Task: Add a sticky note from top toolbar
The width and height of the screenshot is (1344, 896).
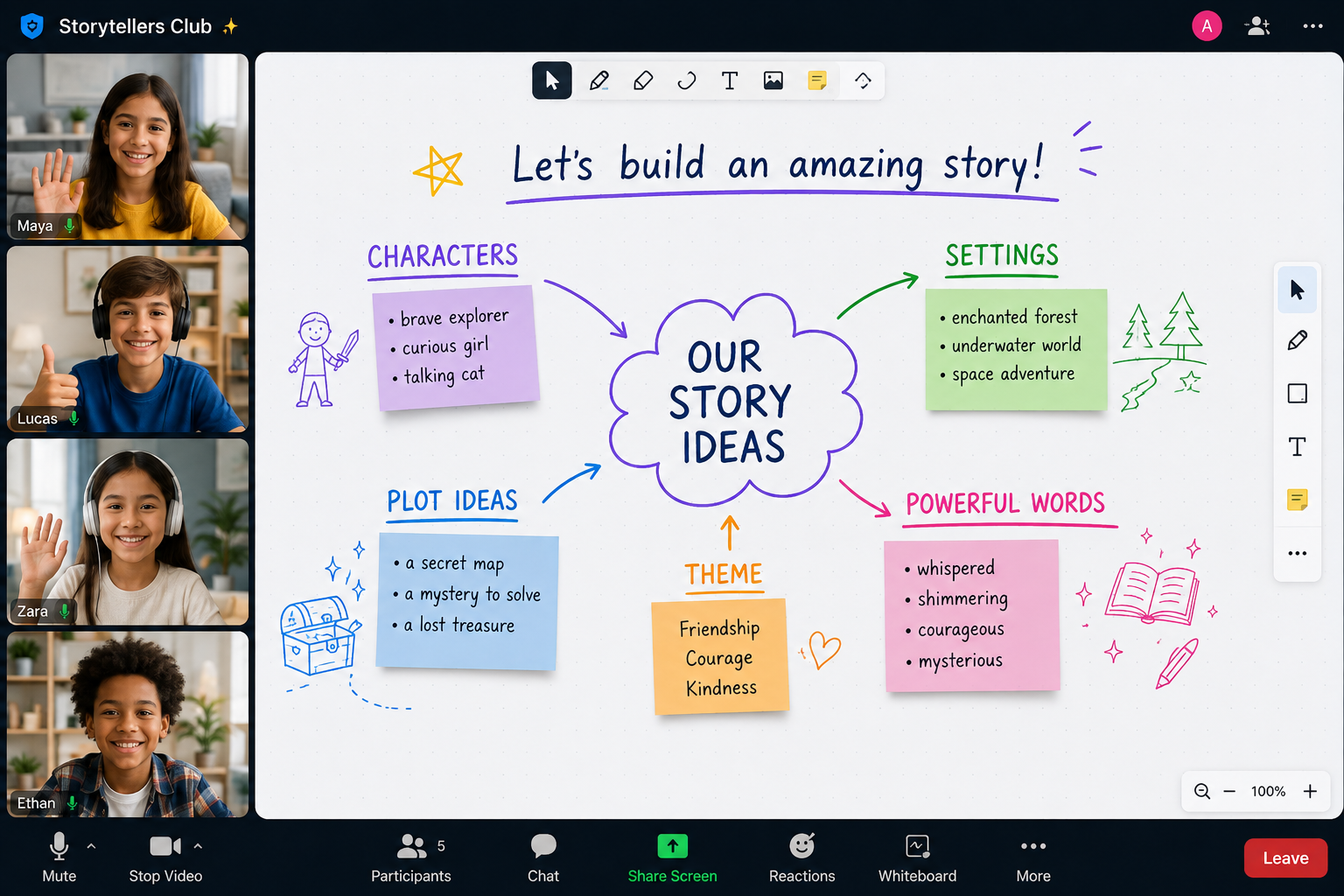Action: (817, 80)
